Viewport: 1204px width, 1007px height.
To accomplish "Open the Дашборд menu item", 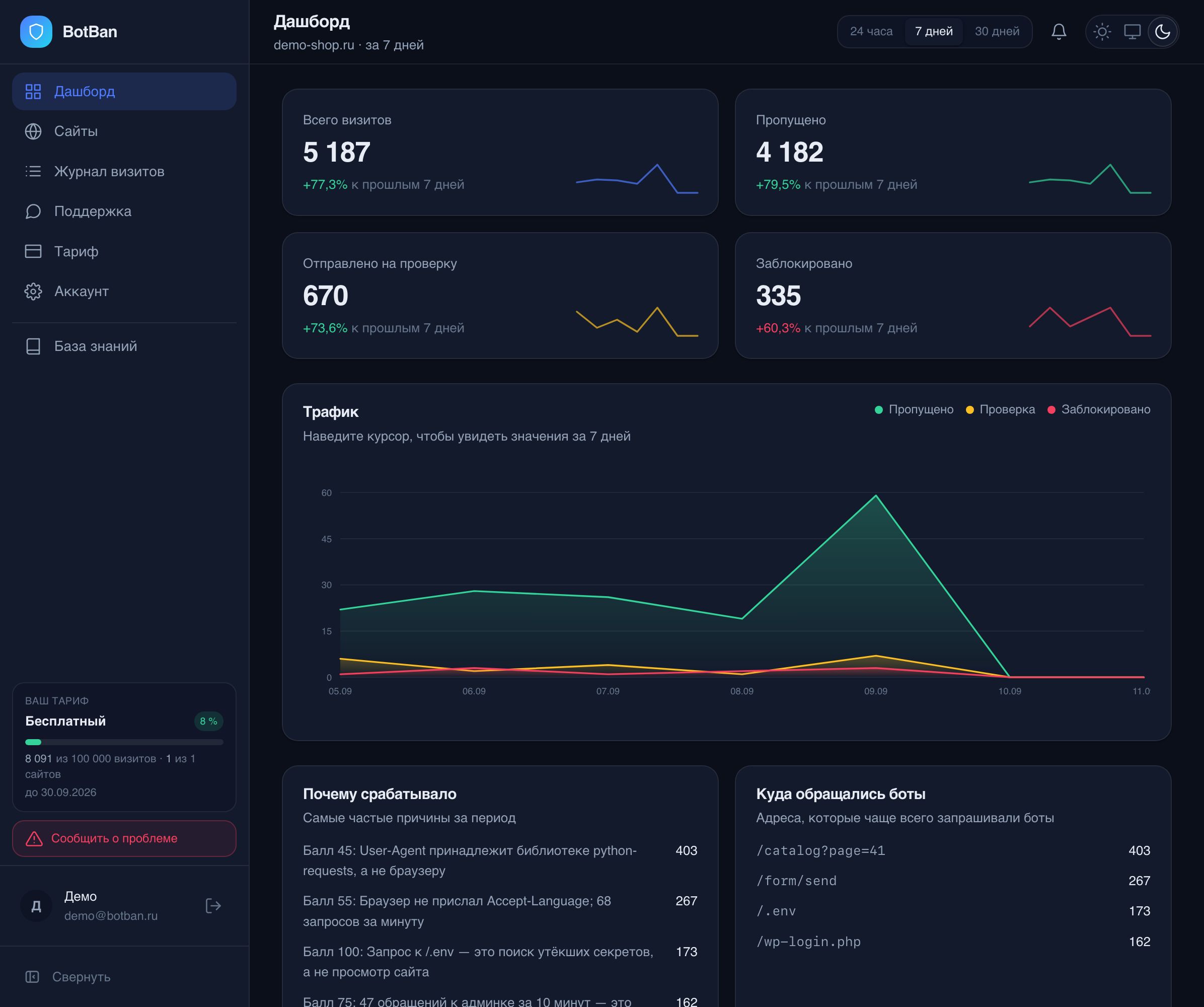I will click(x=124, y=91).
